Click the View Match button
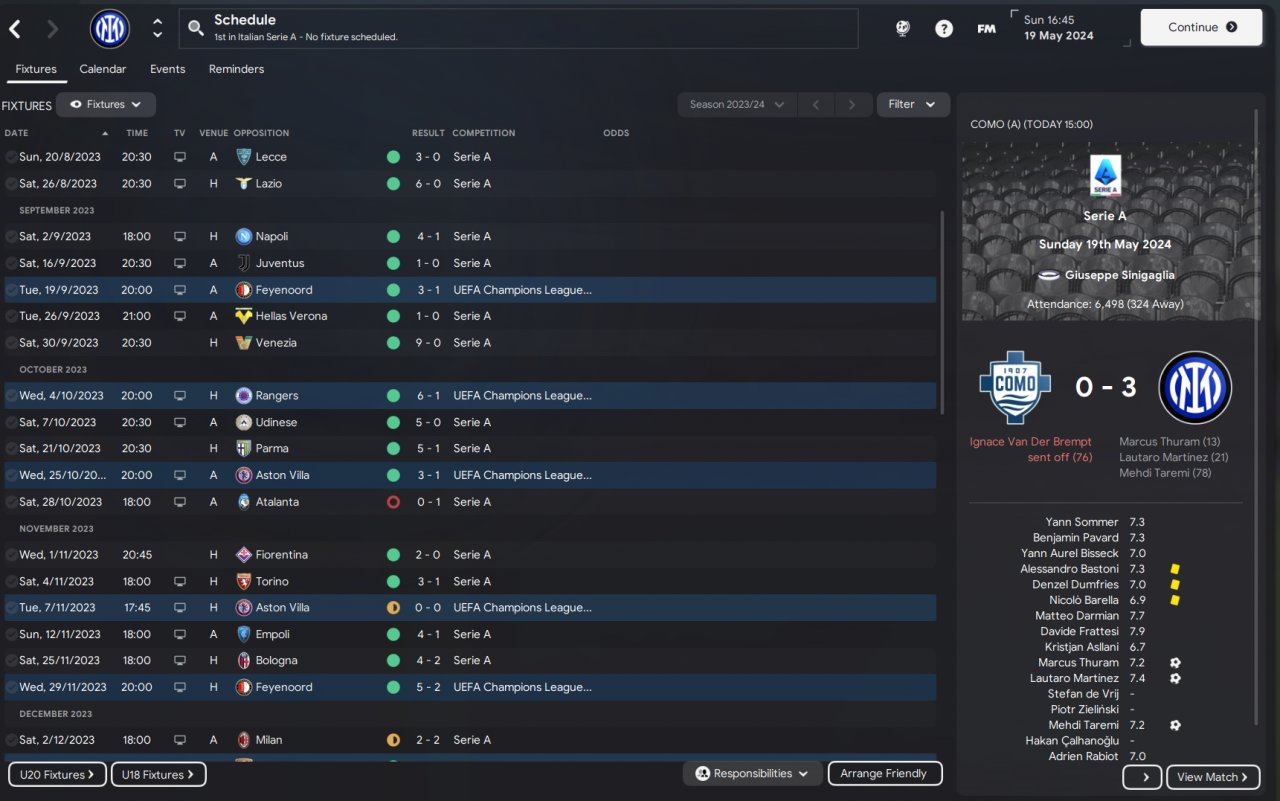This screenshot has width=1280, height=801. pyautogui.click(x=1213, y=777)
